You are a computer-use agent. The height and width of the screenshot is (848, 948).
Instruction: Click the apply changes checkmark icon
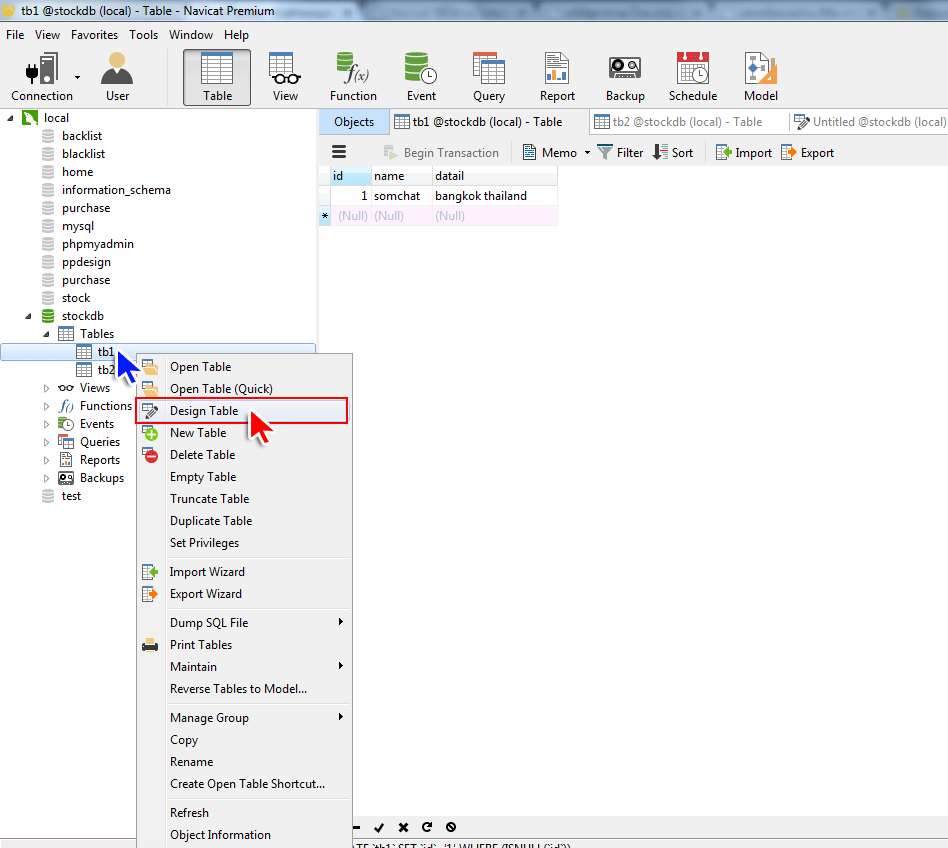[x=379, y=827]
